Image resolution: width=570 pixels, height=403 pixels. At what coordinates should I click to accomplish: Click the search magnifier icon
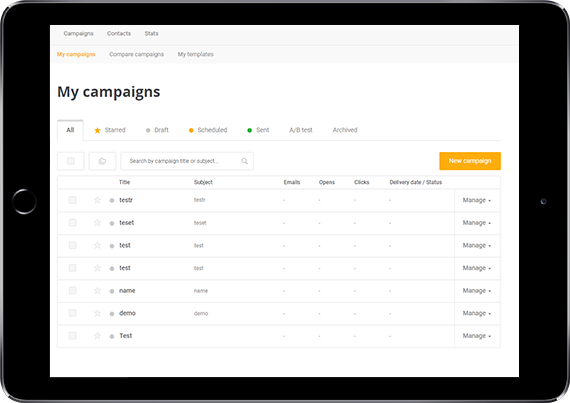click(x=245, y=161)
